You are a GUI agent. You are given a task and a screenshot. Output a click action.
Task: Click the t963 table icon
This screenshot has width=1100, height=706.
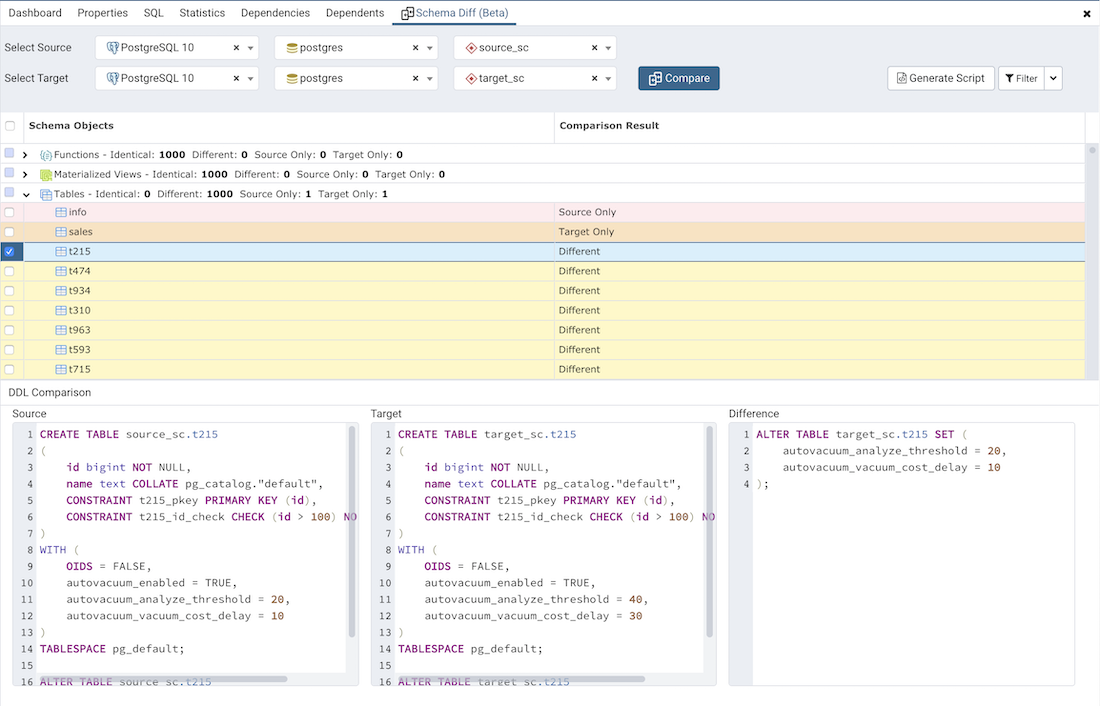point(61,330)
